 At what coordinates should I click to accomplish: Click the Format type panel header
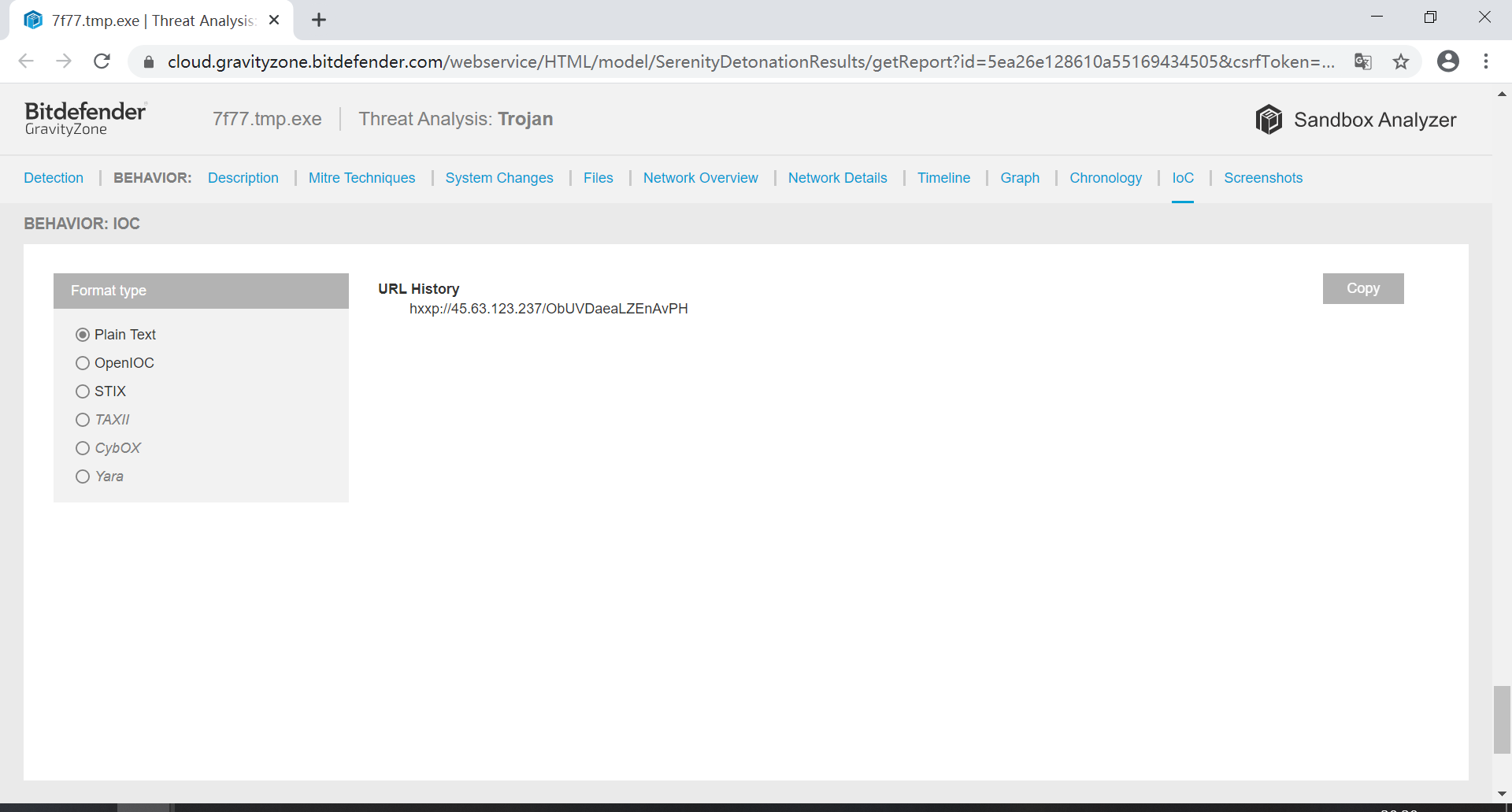tap(201, 291)
